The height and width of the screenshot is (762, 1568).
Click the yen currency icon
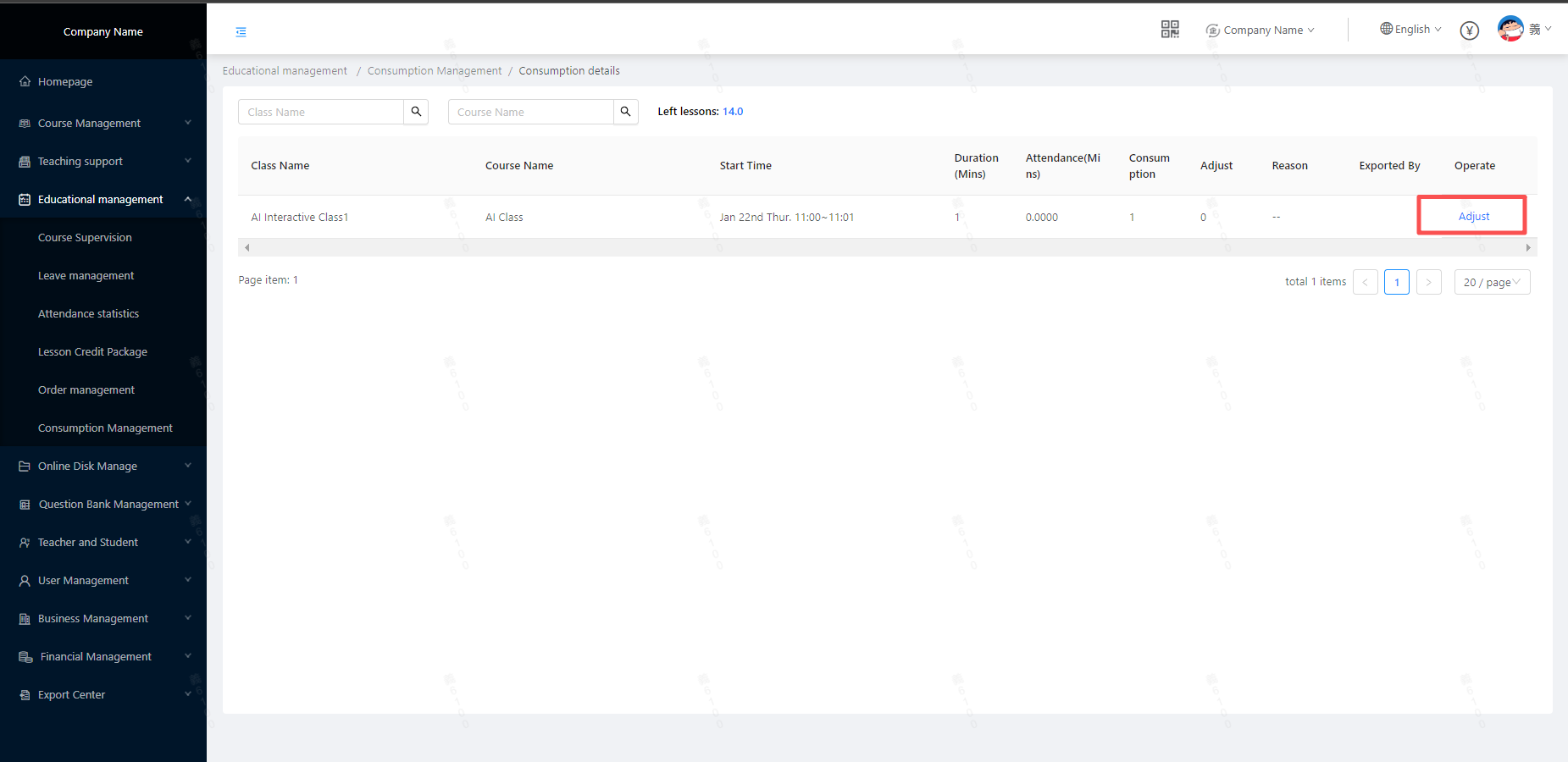point(1469,30)
